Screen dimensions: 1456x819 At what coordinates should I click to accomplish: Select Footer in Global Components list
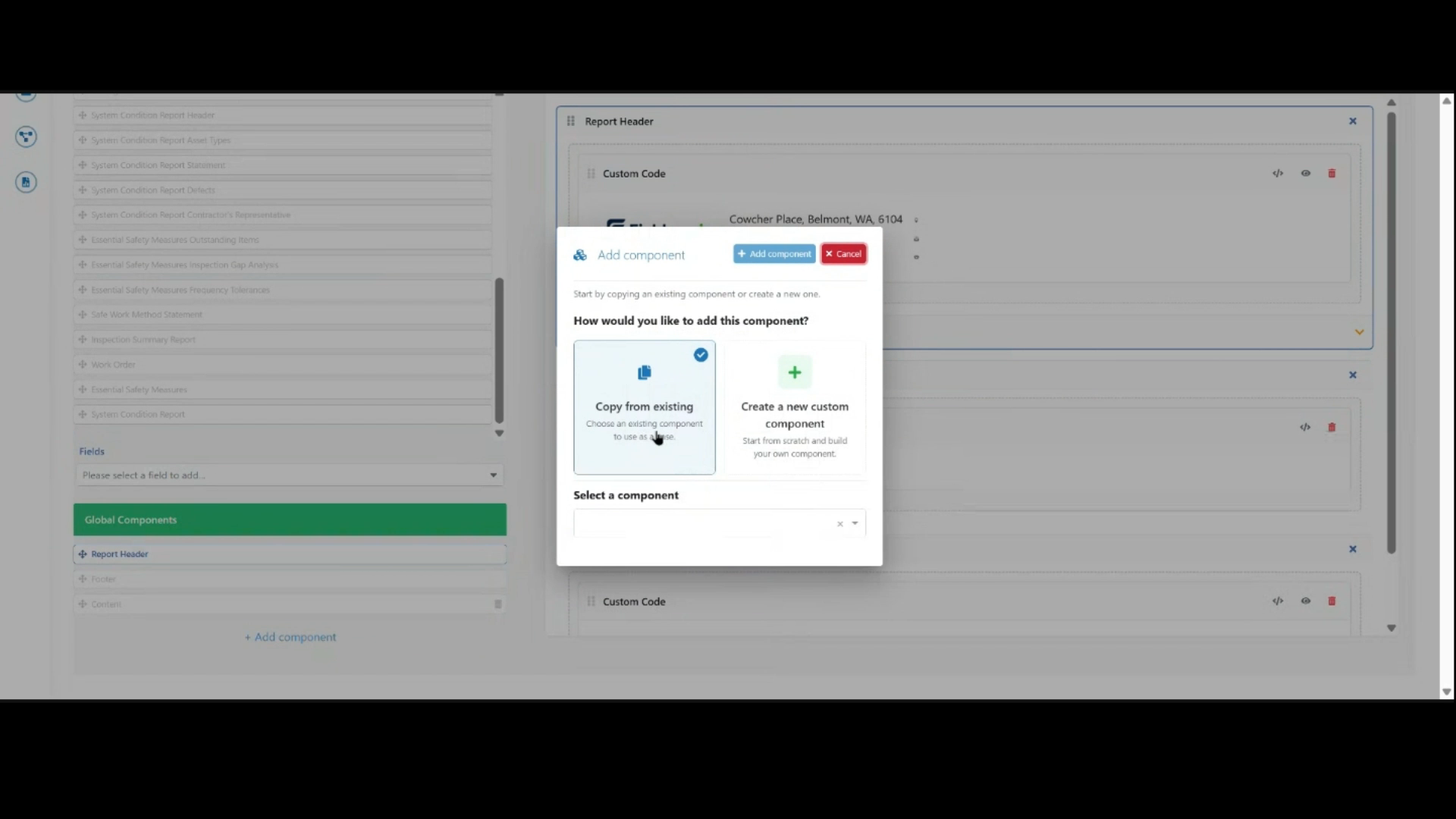pyautogui.click(x=290, y=579)
